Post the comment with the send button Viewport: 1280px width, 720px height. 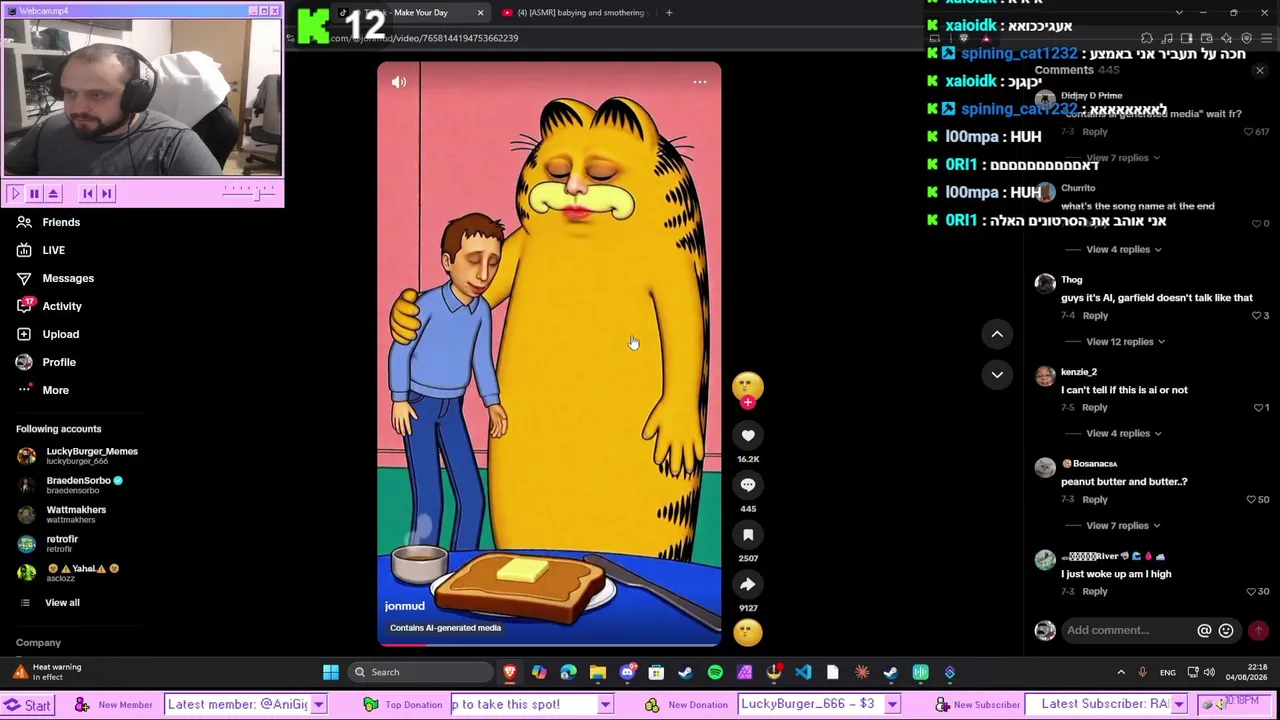tap(1259, 631)
